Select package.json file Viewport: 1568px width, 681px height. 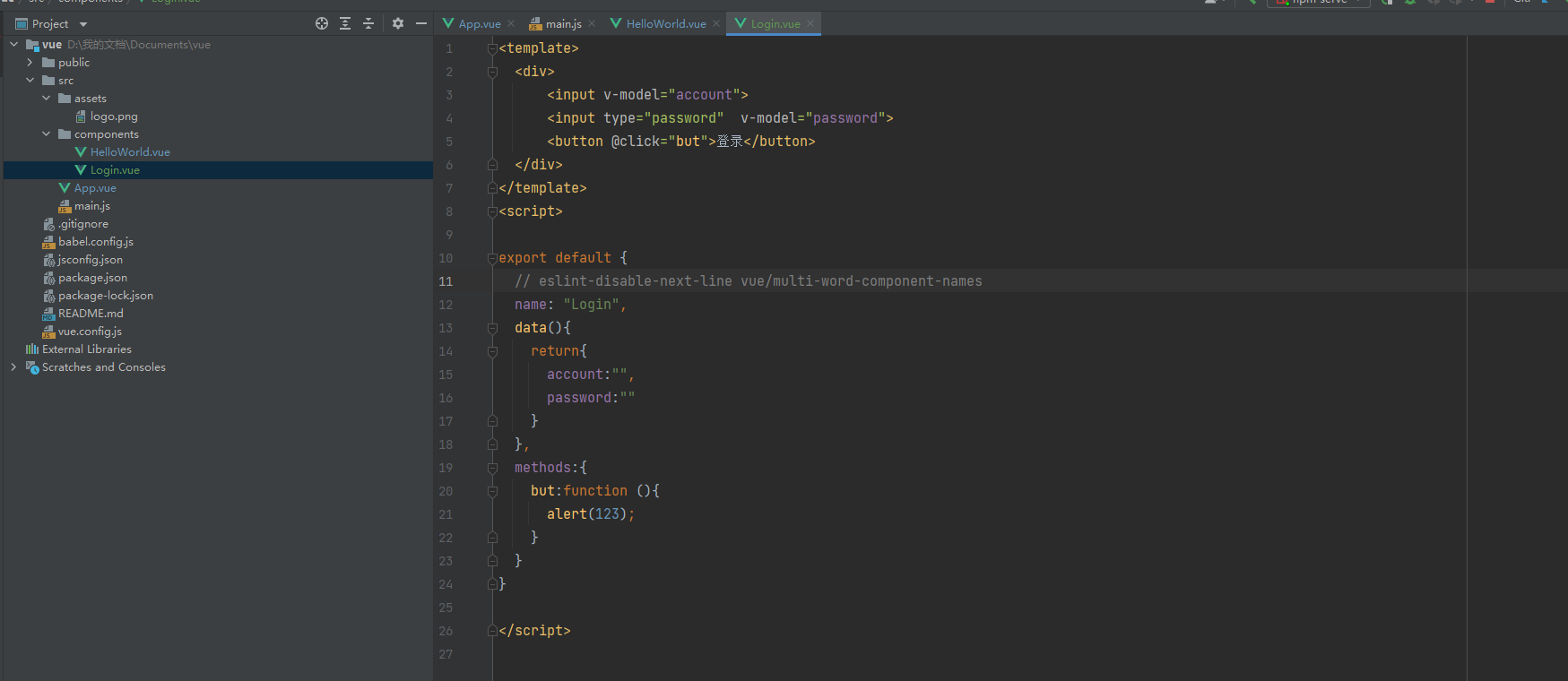coord(92,278)
